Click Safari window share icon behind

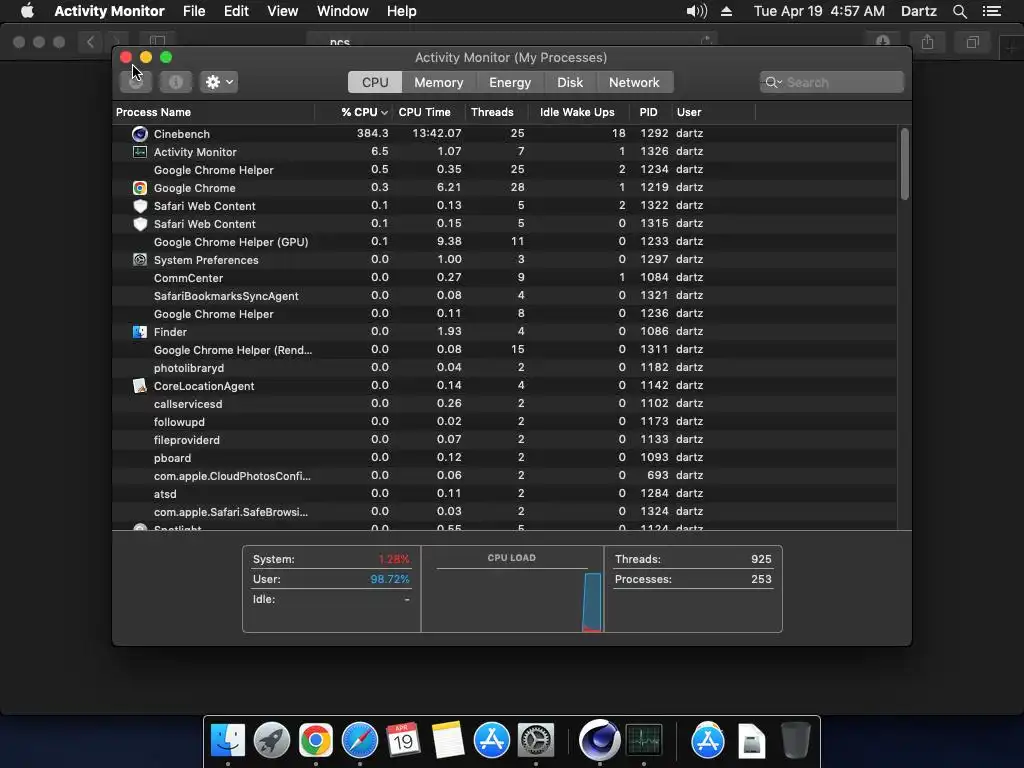click(x=927, y=42)
